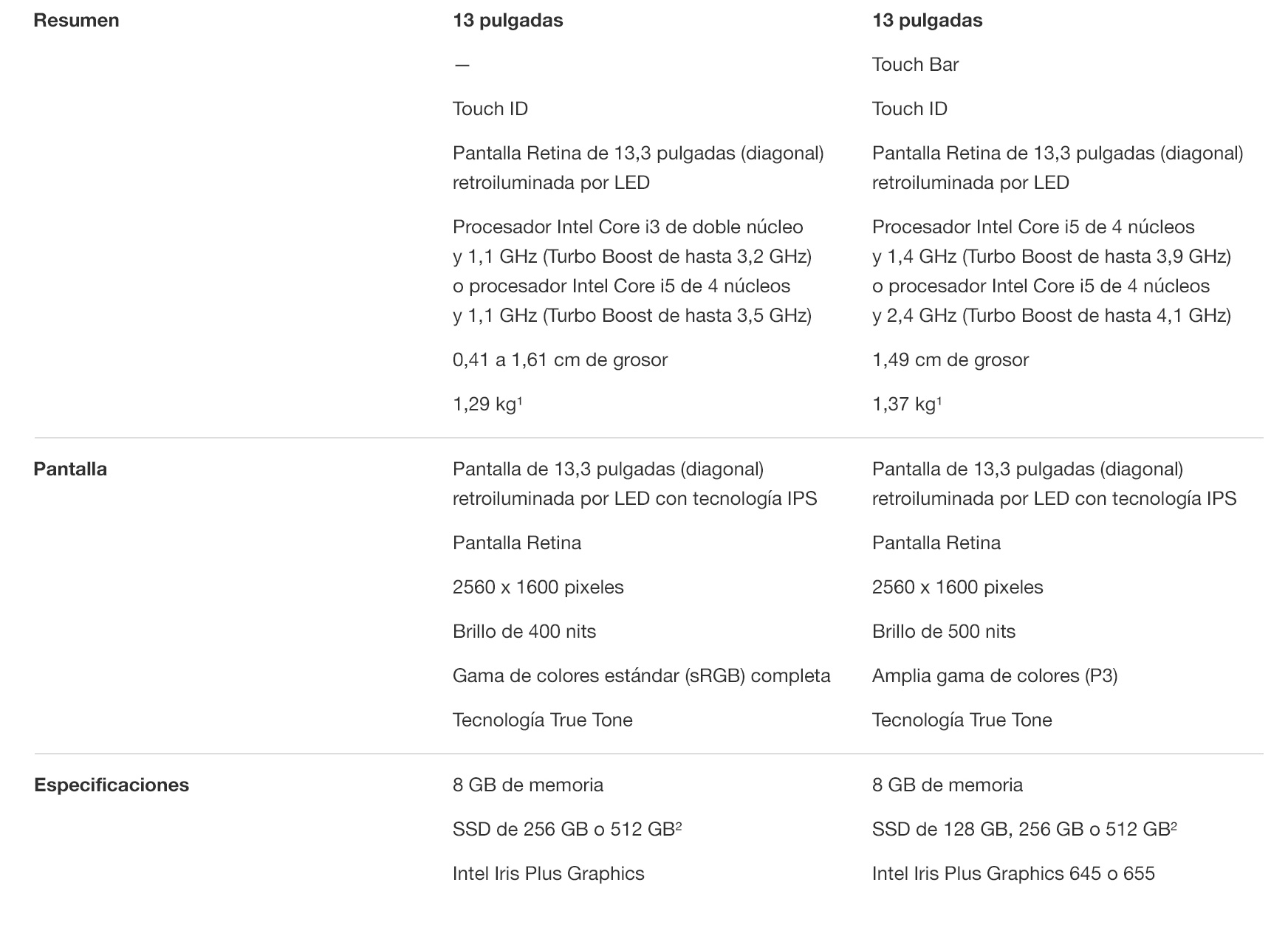Screen dimensions: 1288x936
Task: Select the Touch Bar feature text
Action: [915, 64]
